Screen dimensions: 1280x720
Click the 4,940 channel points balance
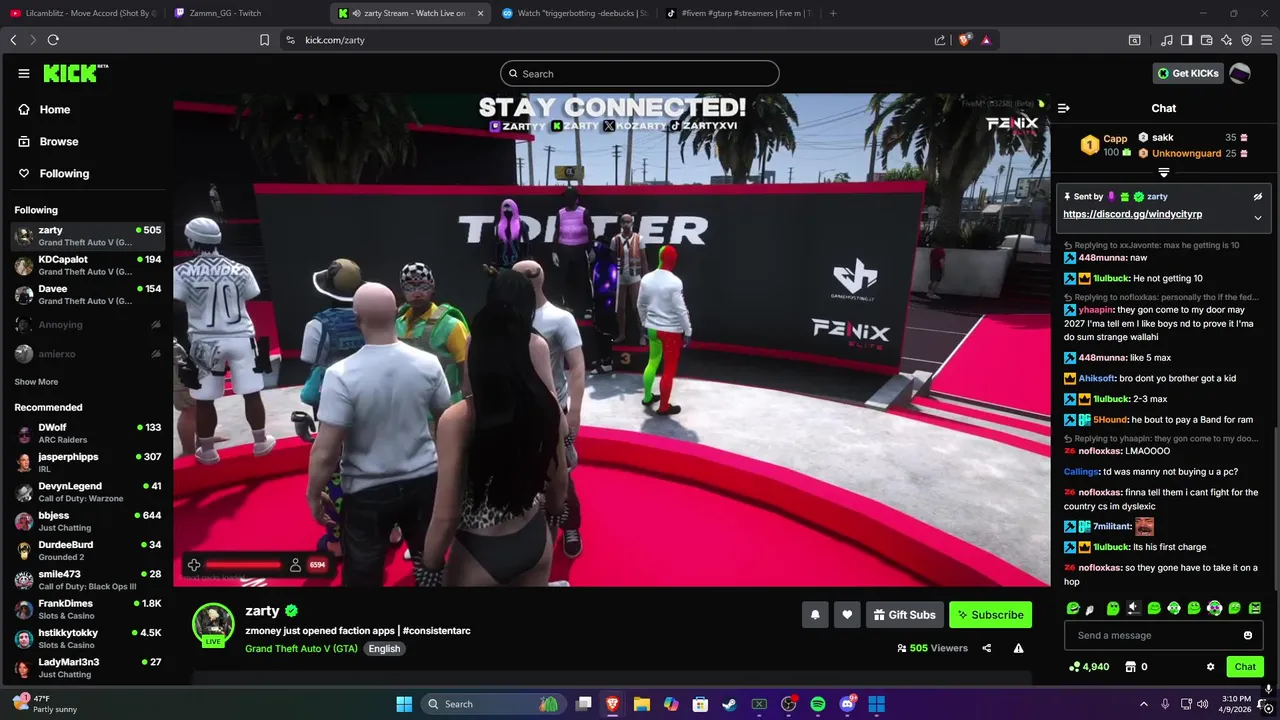point(1088,667)
